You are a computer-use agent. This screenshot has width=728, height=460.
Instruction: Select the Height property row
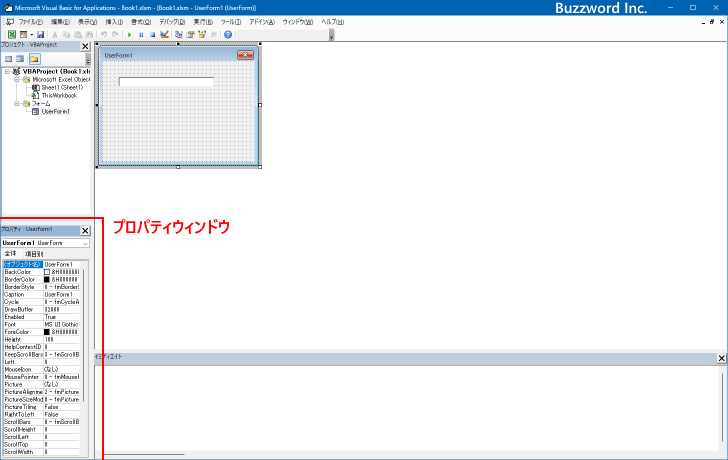click(x=41, y=339)
